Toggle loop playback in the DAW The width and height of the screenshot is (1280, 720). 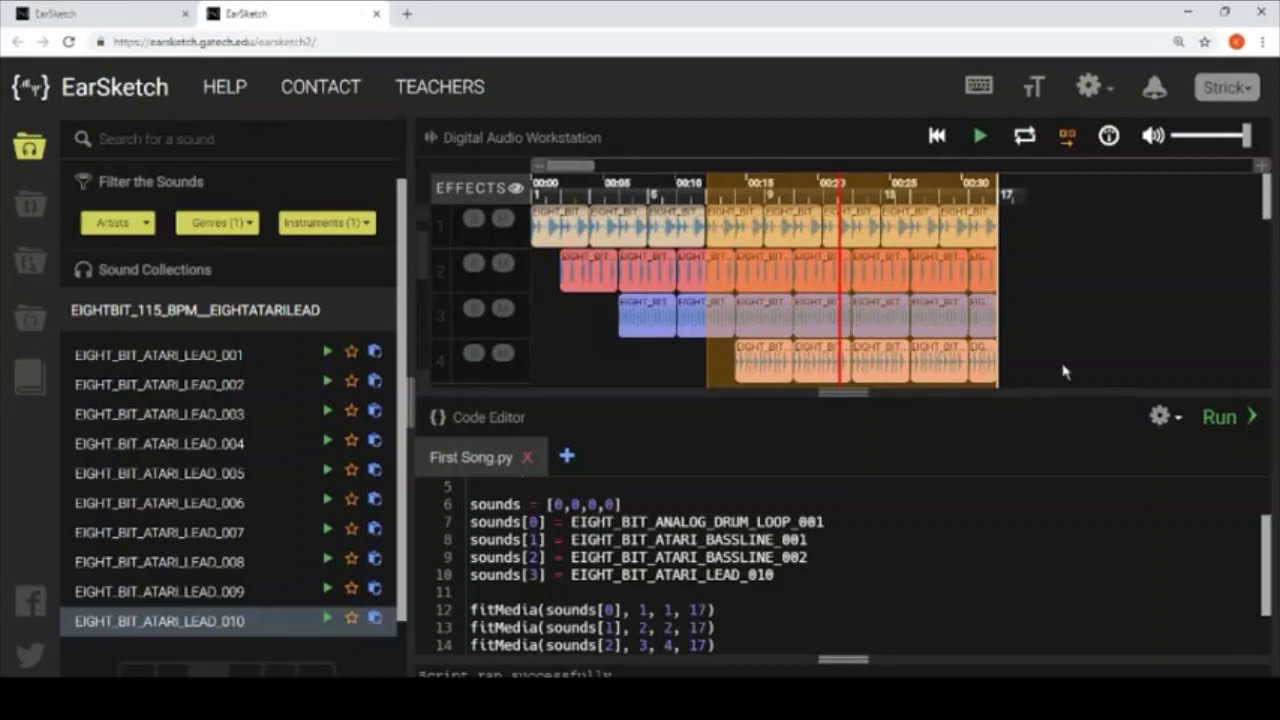[x=1024, y=136]
